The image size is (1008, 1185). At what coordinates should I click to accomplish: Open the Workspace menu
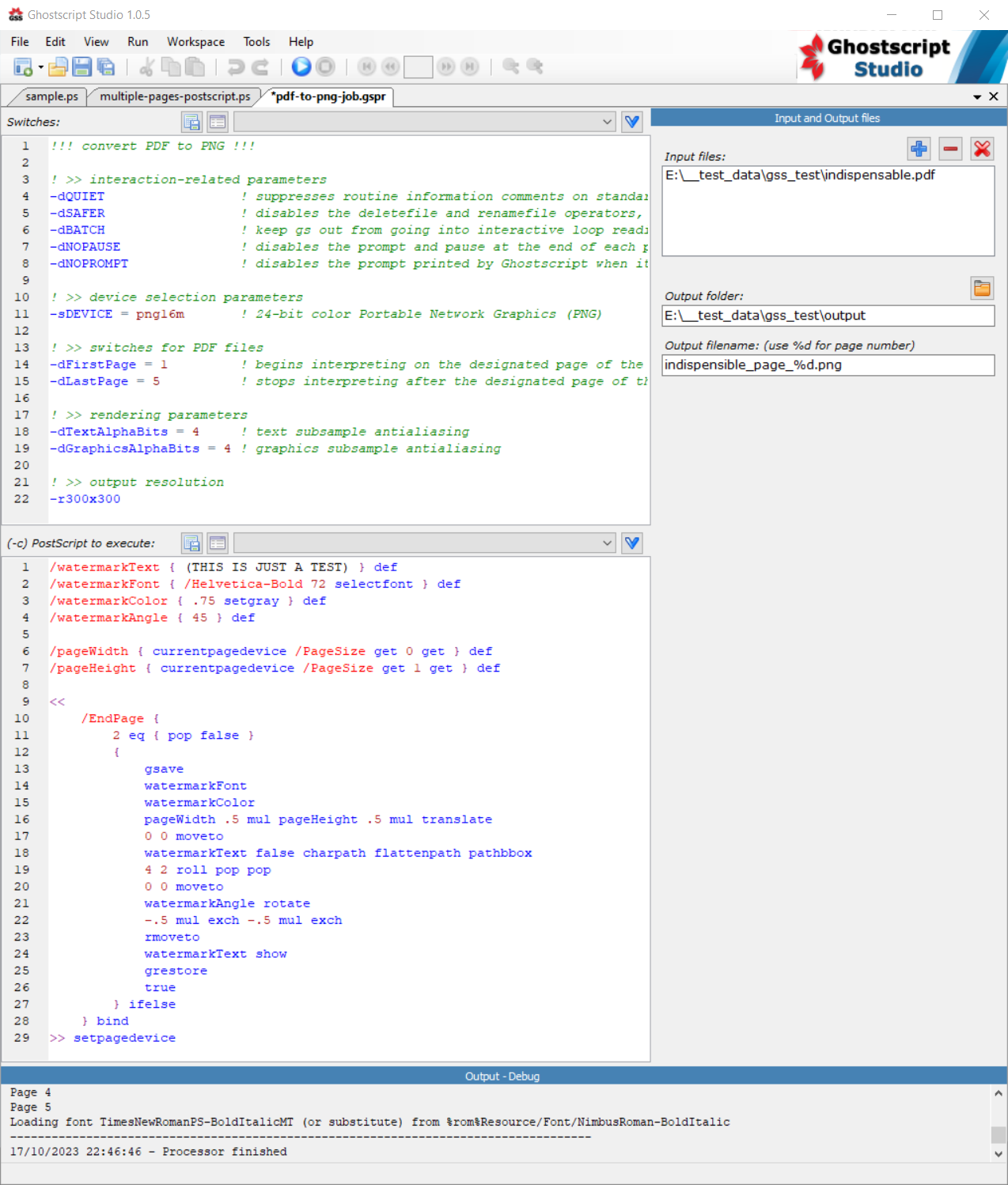click(195, 42)
